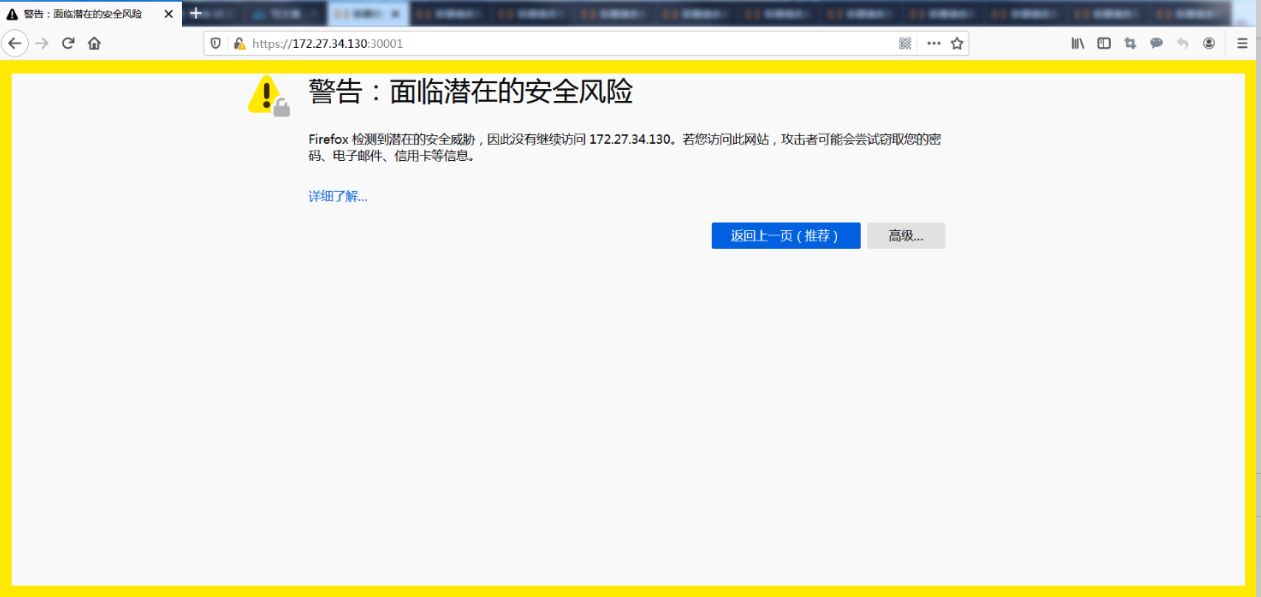Open page actions three-dot menu

point(933,43)
